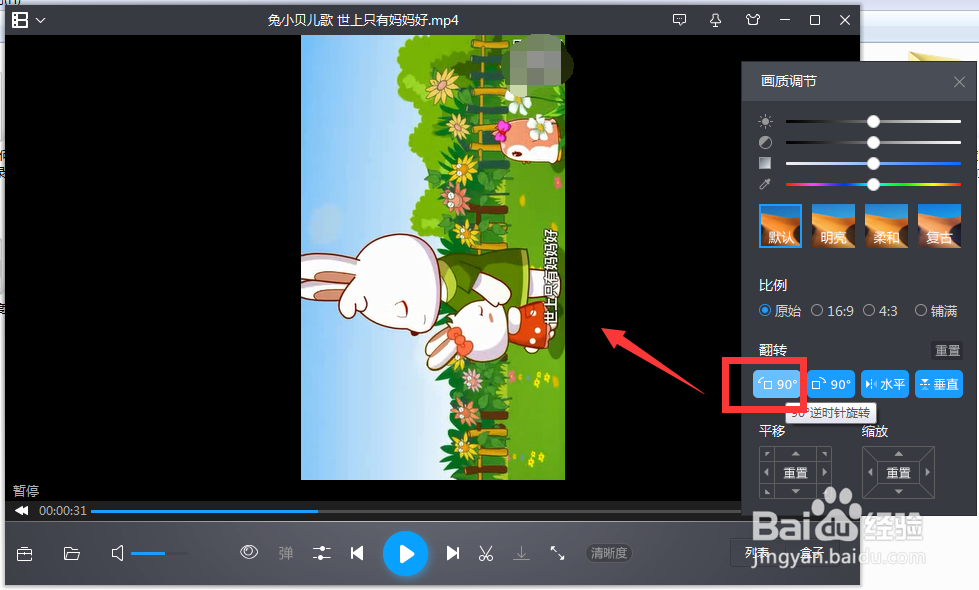The width and height of the screenshot is (979, 590).
Task: Reset zoom with 缩放 重置 button
Action: 898,473
